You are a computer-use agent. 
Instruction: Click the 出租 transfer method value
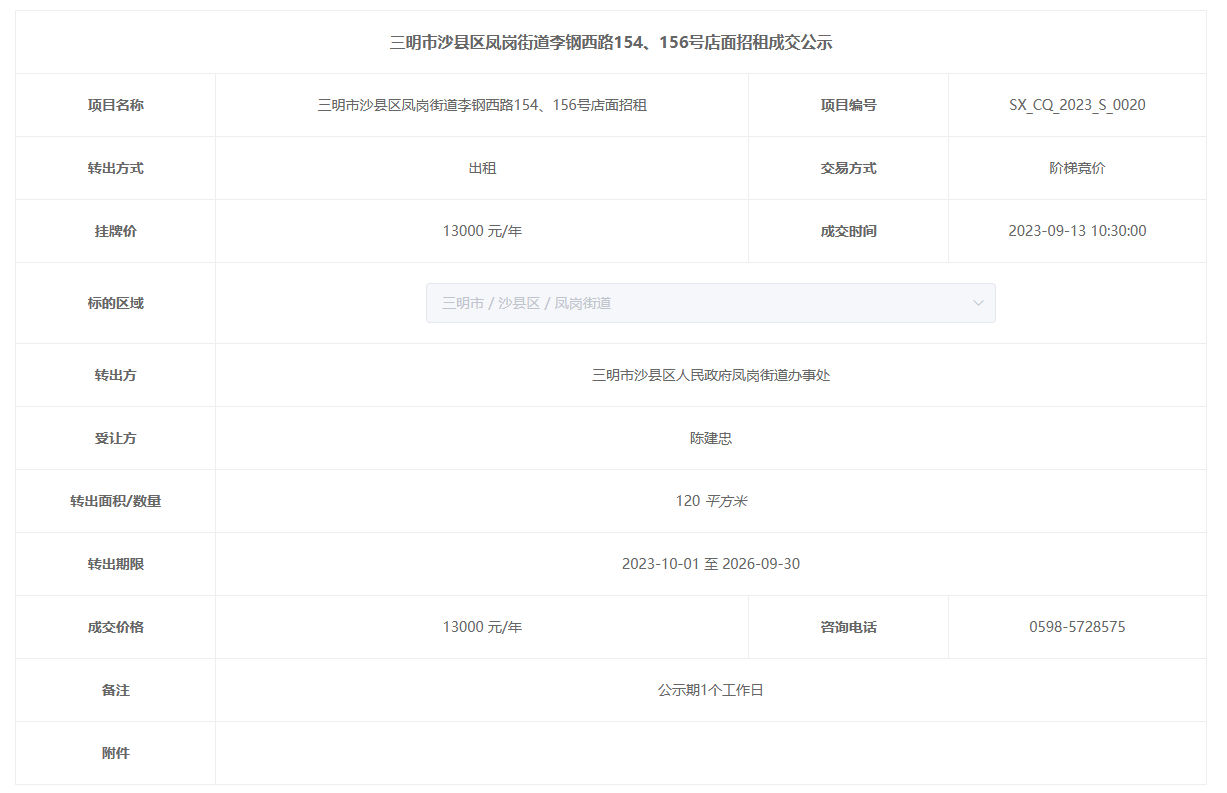click(x=482, y=168)
